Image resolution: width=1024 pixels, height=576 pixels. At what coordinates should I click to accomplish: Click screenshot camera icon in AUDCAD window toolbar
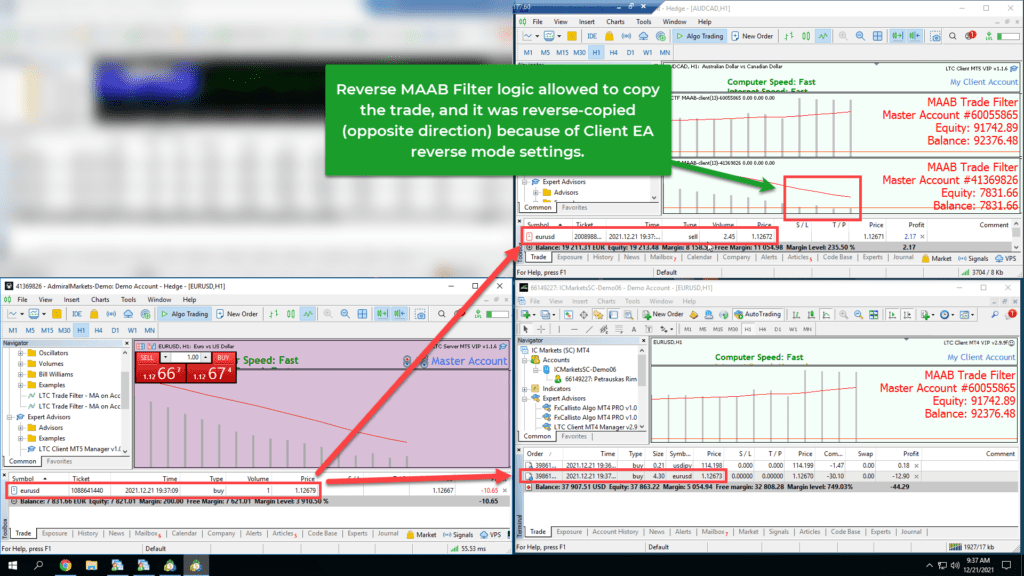point(936,37)
